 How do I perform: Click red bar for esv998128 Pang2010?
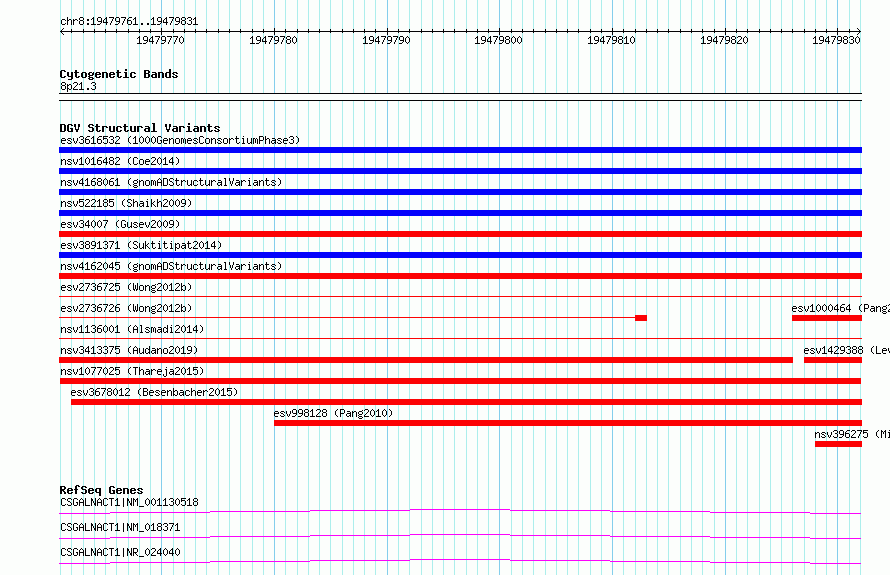pyautogui.click(x=568, y=423)
